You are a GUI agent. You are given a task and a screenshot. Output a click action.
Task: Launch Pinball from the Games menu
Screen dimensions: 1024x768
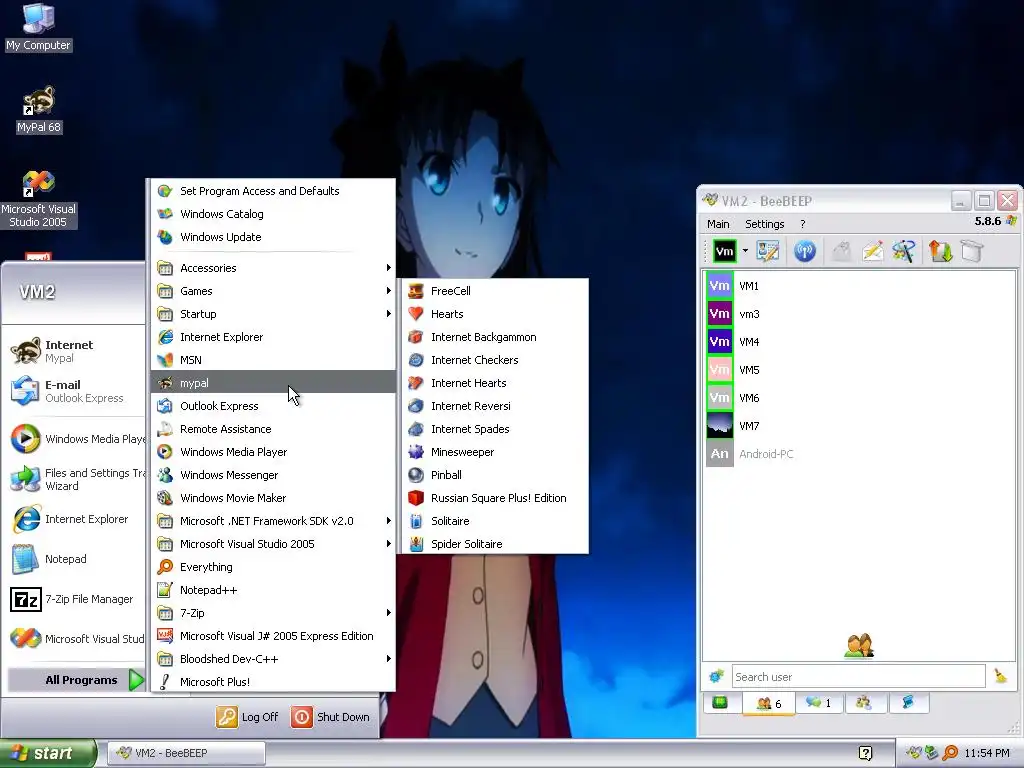(495, 475)
